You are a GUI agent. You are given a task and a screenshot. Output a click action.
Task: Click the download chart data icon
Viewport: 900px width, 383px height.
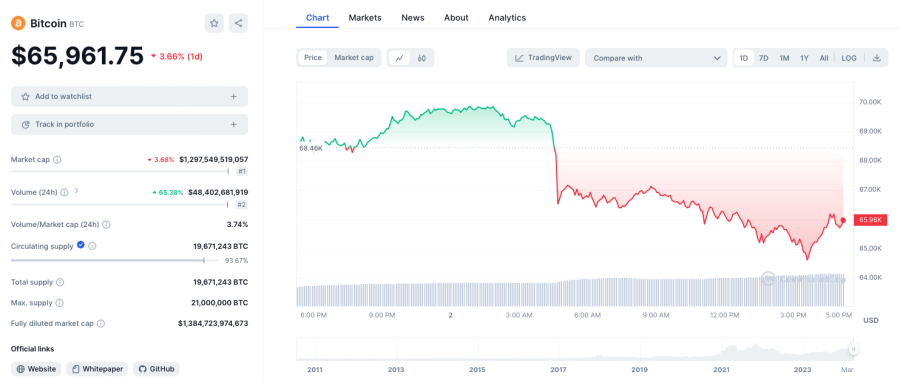[x=876, y=58]
